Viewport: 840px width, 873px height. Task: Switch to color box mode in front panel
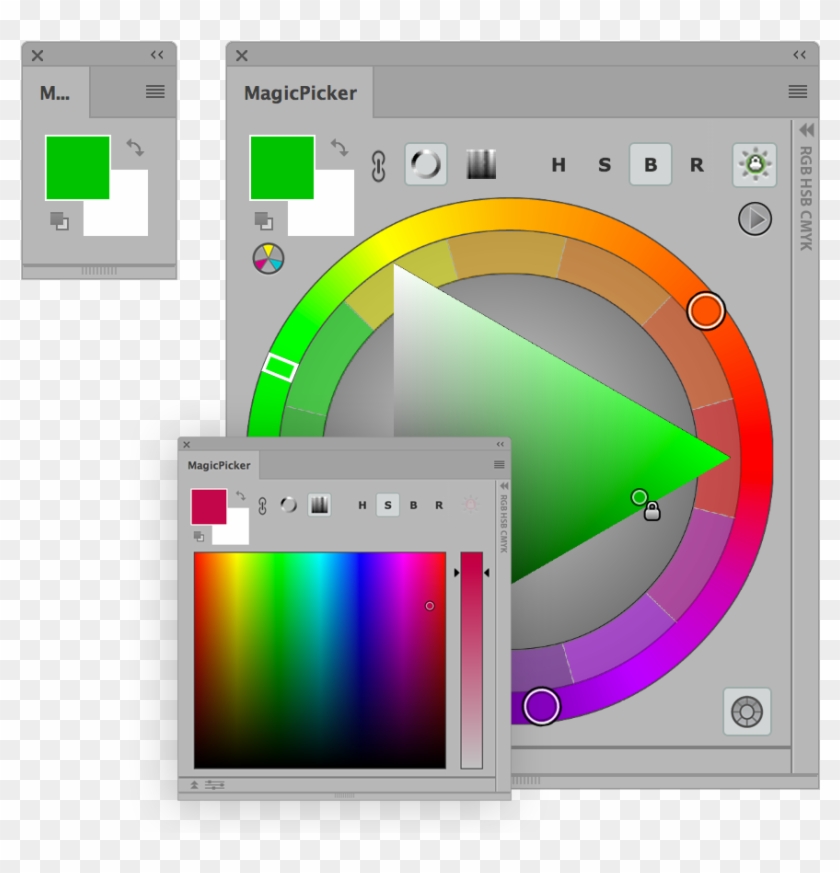point(319,505)
